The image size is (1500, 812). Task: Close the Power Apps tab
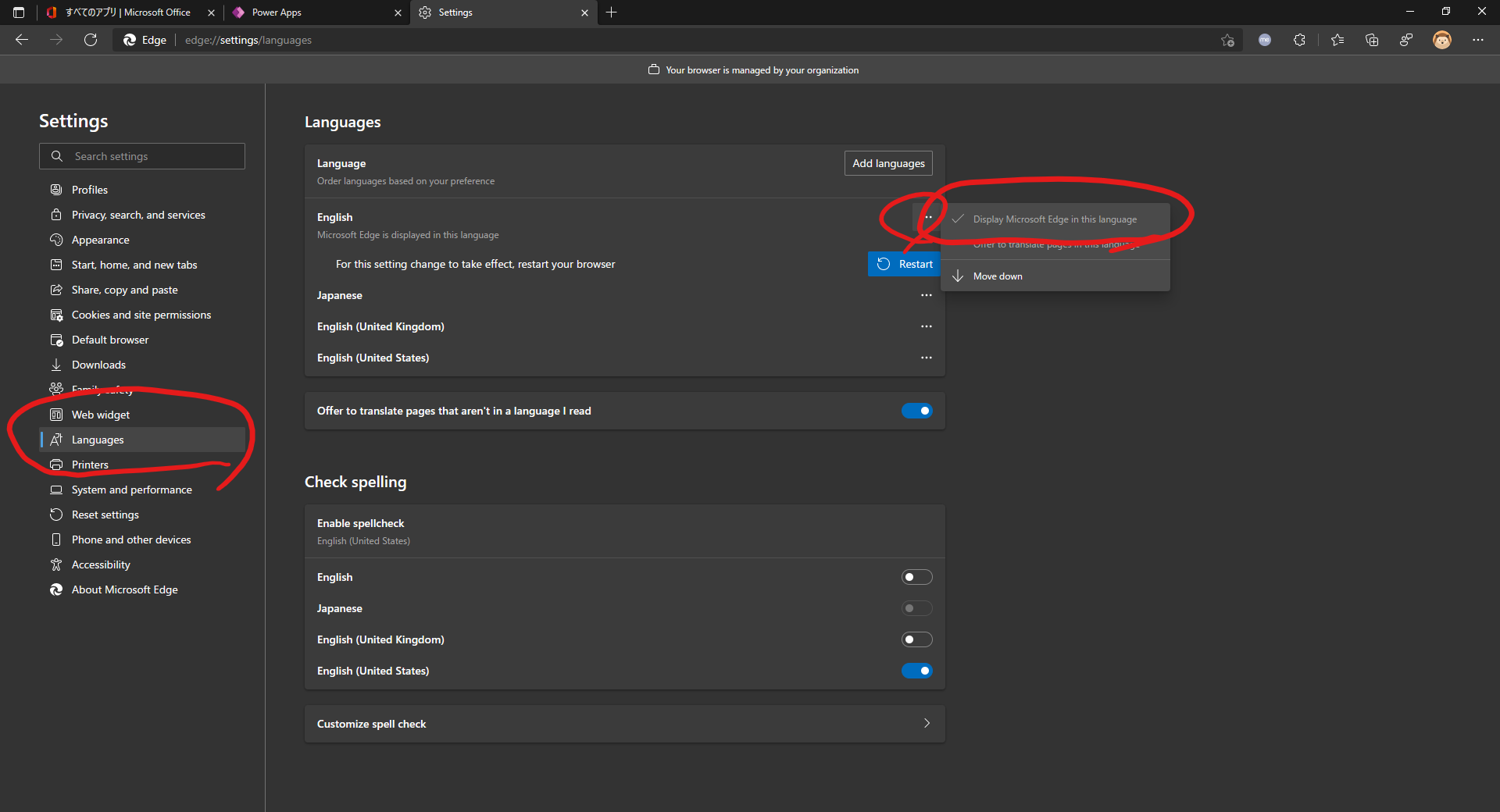[x=398, y=12]
